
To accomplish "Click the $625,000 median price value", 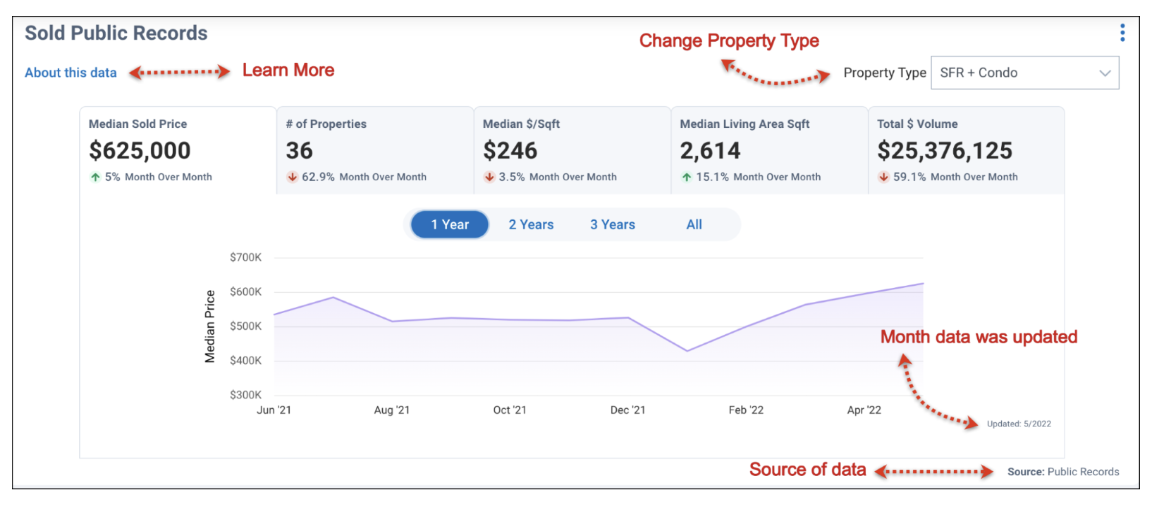I will (x=140, y=150).
